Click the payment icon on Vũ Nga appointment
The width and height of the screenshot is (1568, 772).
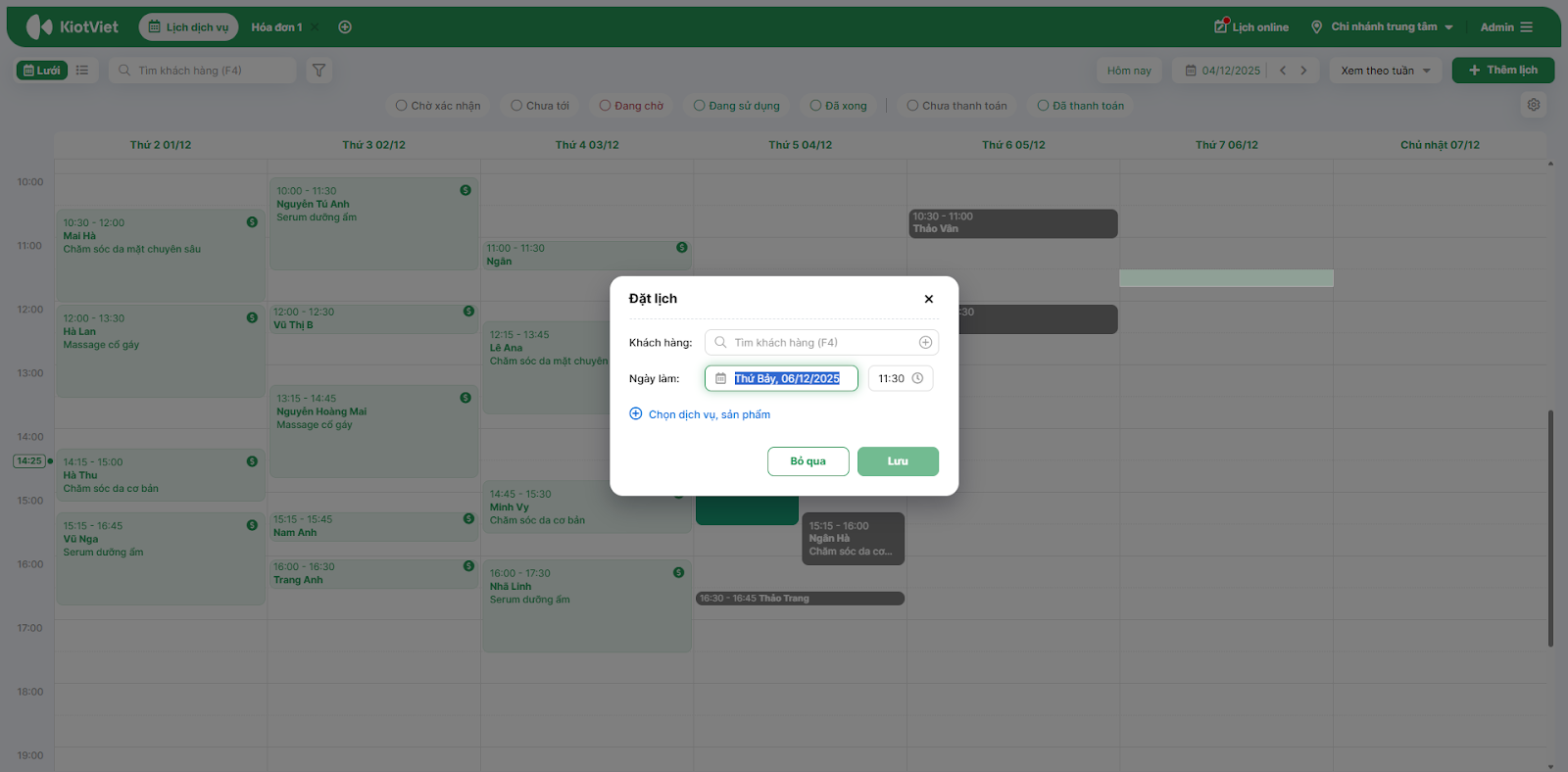point(252,525)
